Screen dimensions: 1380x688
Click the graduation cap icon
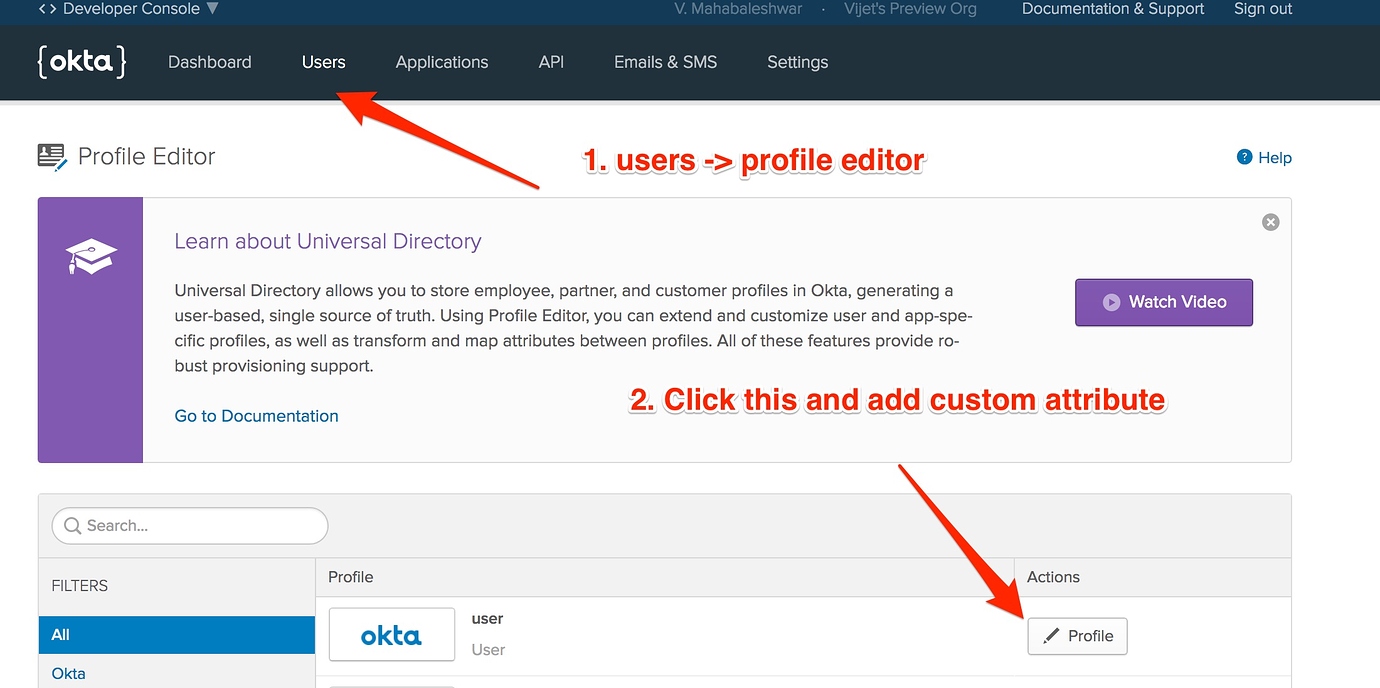point(91,257)
